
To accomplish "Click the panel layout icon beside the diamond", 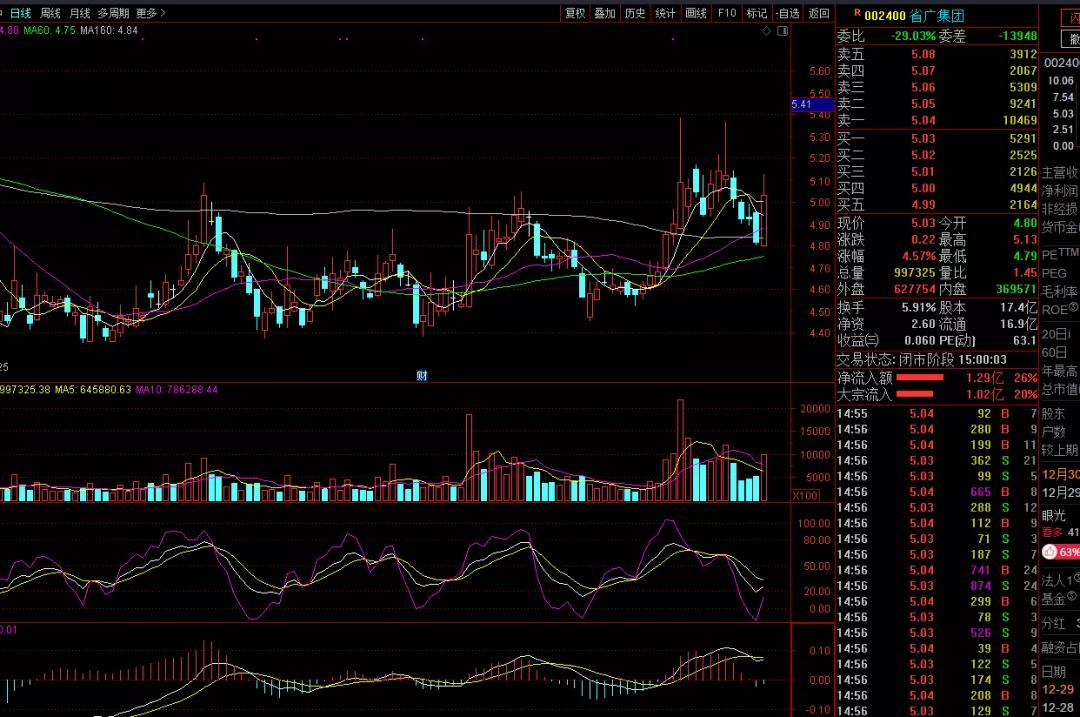I will 781,31.
